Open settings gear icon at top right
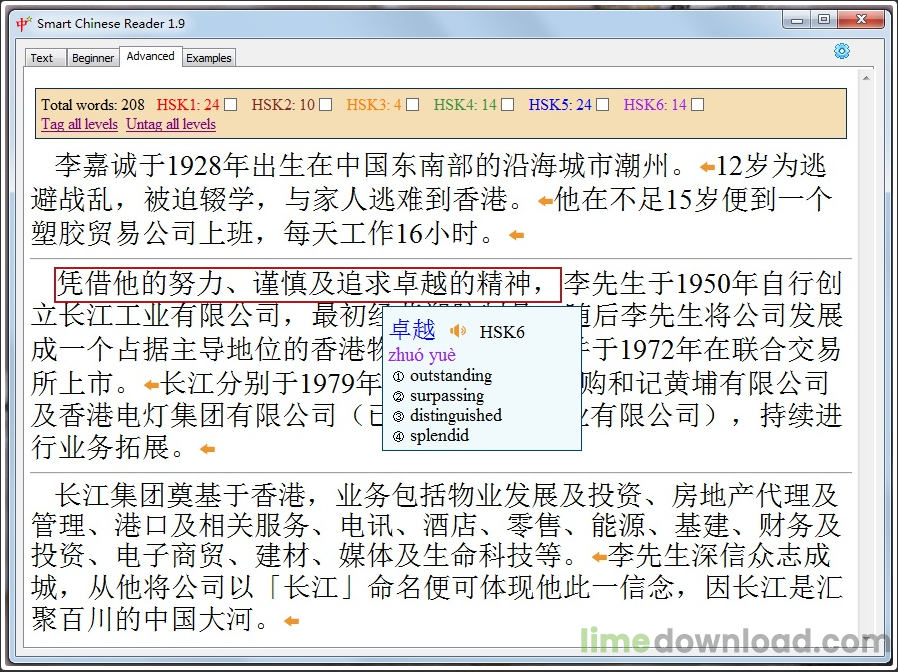The image size is (898, 672). point(841,51)
